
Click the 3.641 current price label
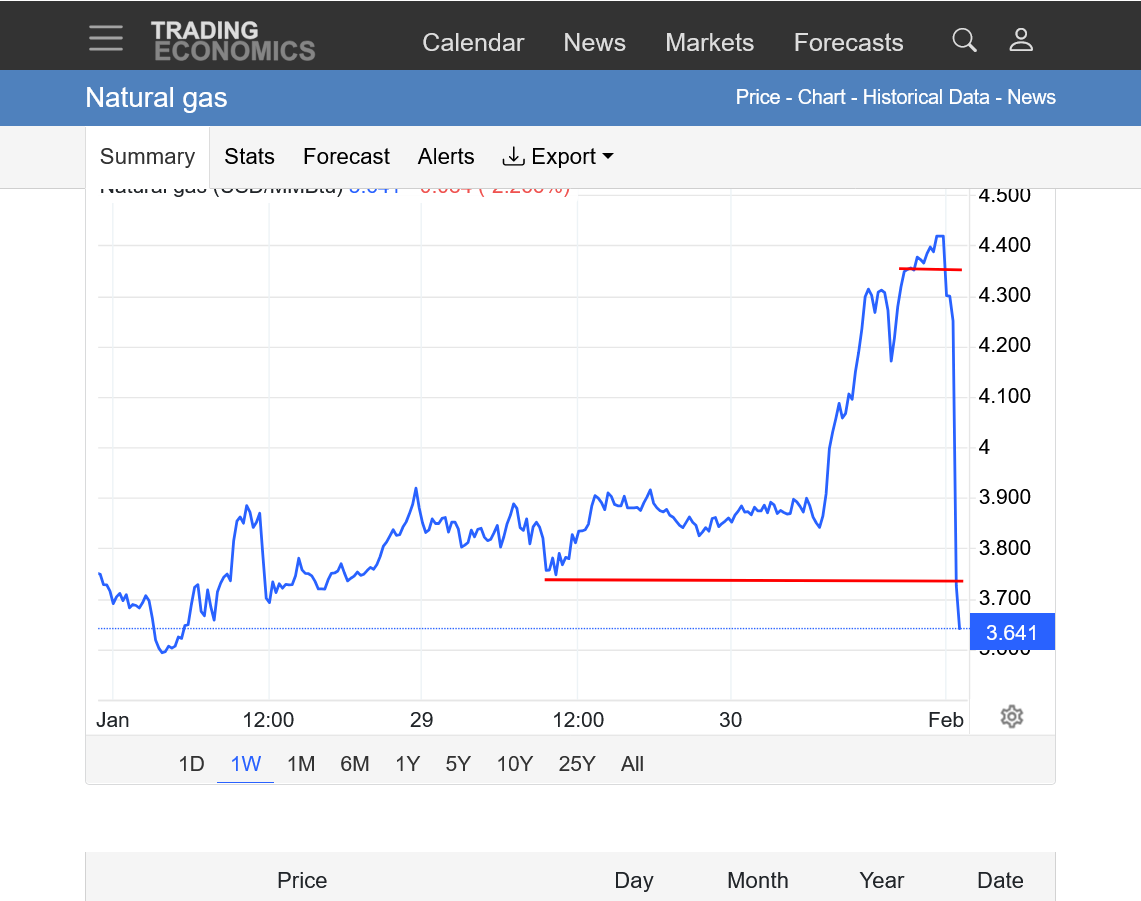(x=1012, y=632)
